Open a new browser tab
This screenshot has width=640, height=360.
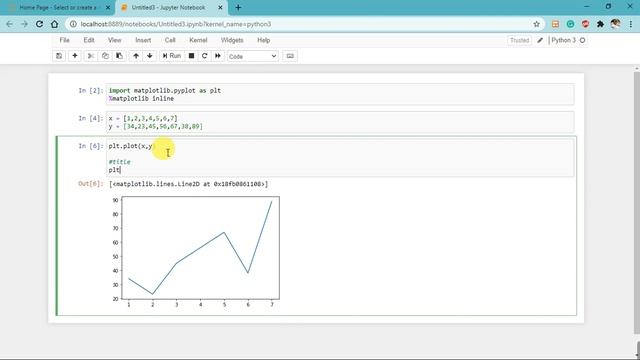click(238, 7)
